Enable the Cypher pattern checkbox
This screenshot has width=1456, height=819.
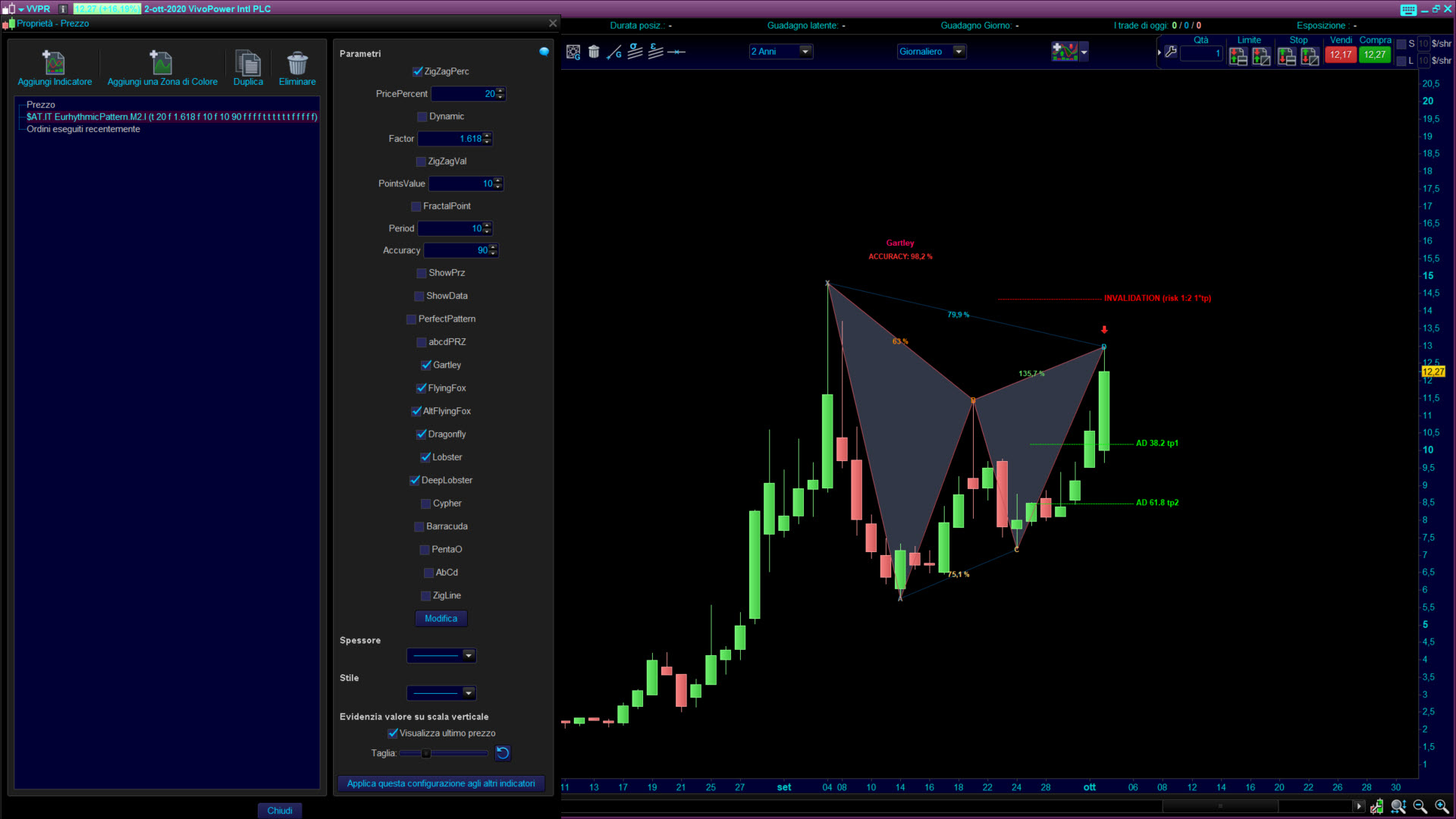pos(425,504)
